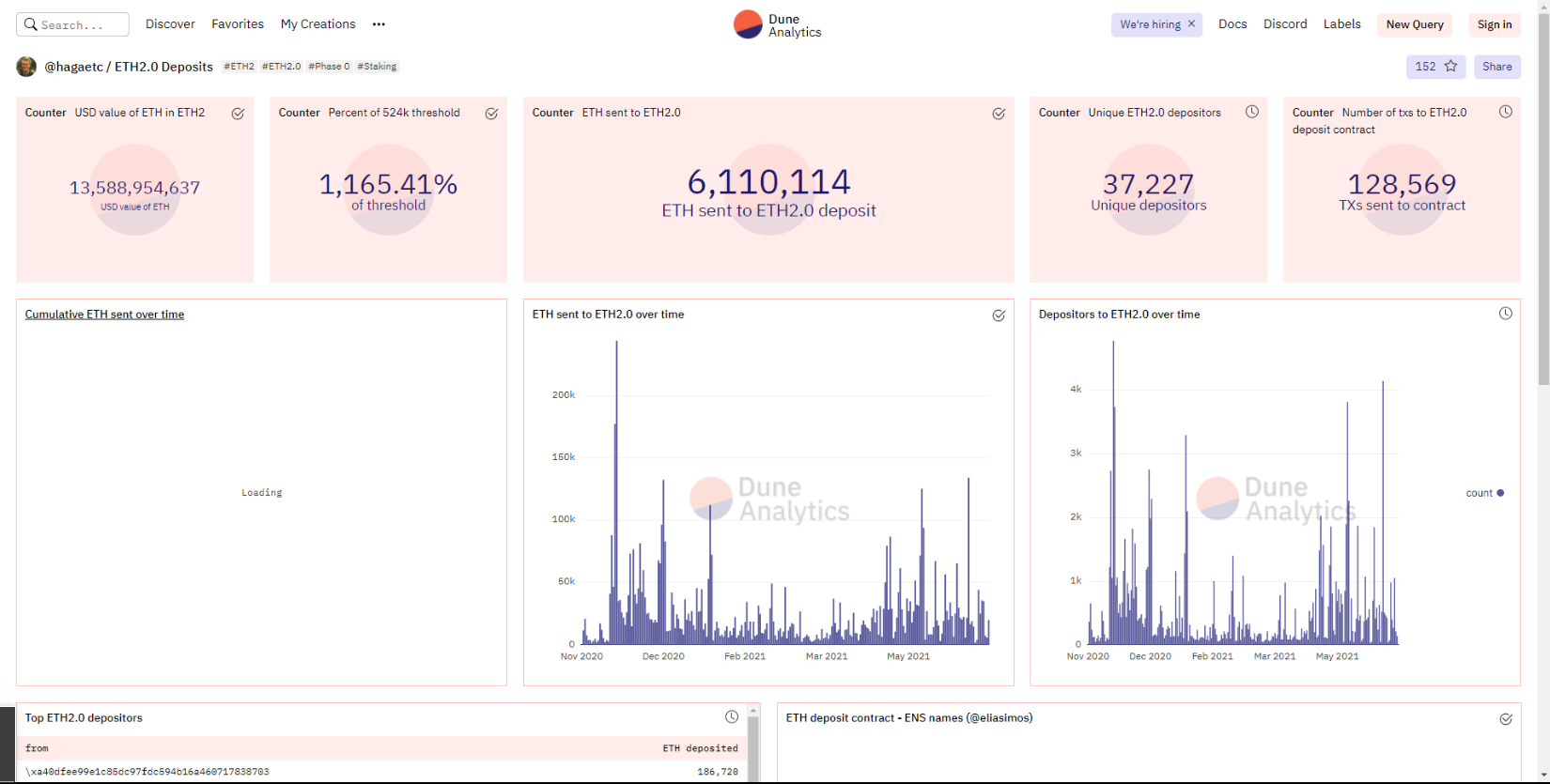Click the 1,165.41% threshold value
This screenshot has width=1550, height=784.
point(388,184)
